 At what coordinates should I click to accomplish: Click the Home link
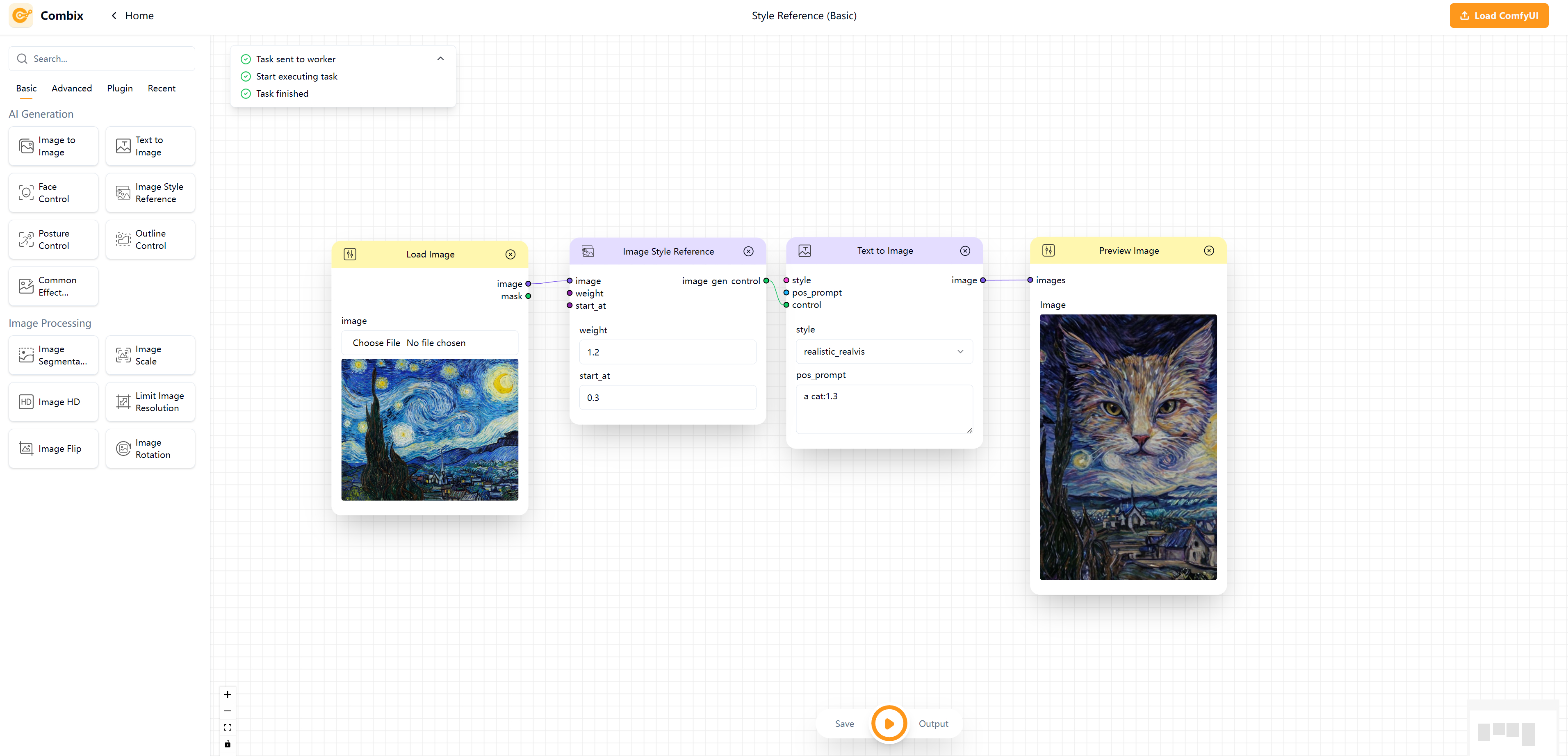[x=139, y=16]
